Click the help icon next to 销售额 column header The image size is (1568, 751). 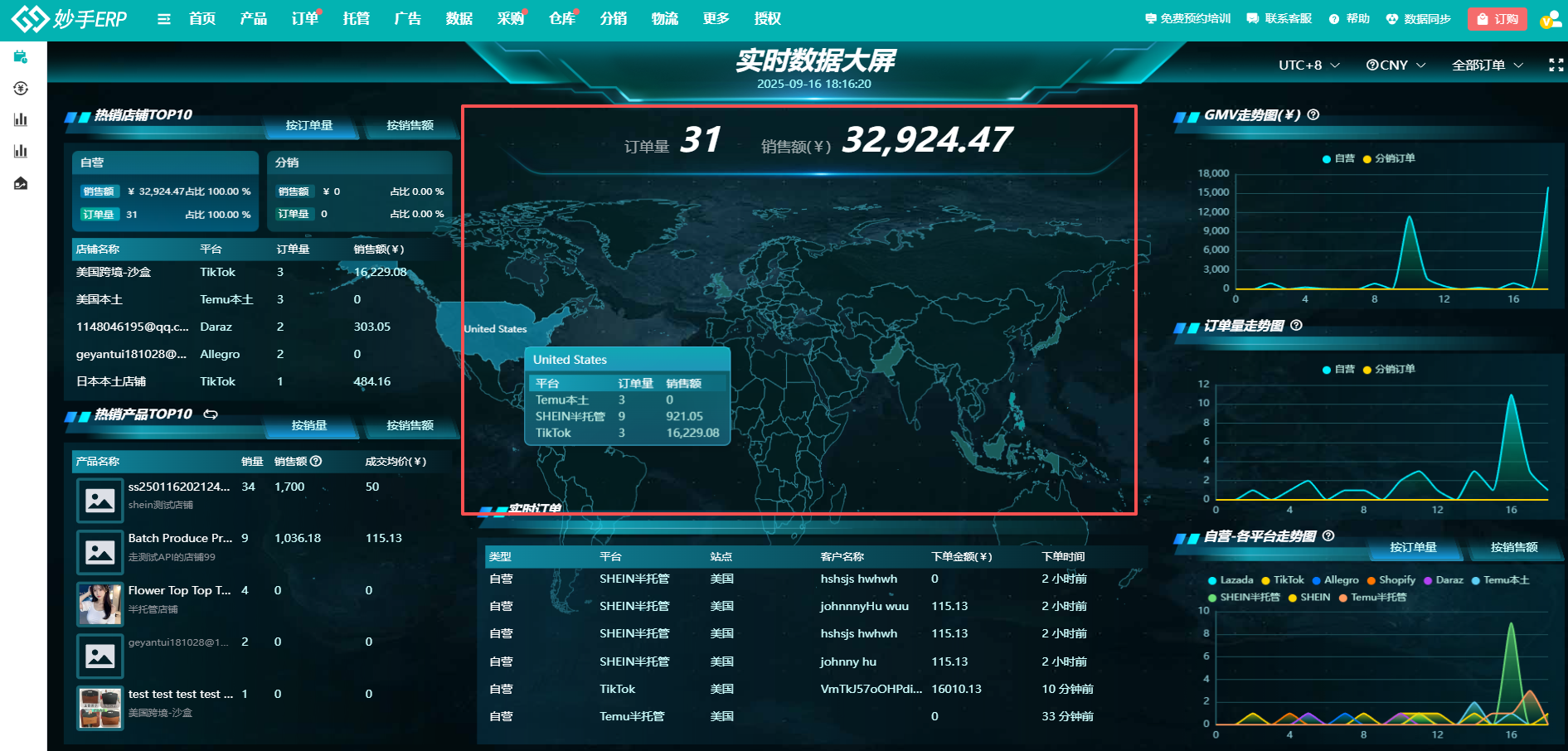tap(316, 461)
